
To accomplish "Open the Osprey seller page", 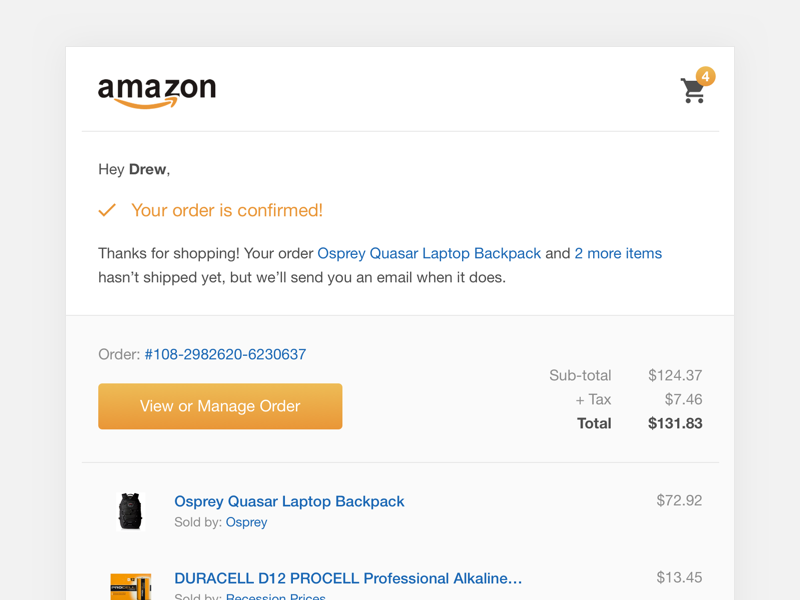I will pyautogui.click(x=246, y=522).
